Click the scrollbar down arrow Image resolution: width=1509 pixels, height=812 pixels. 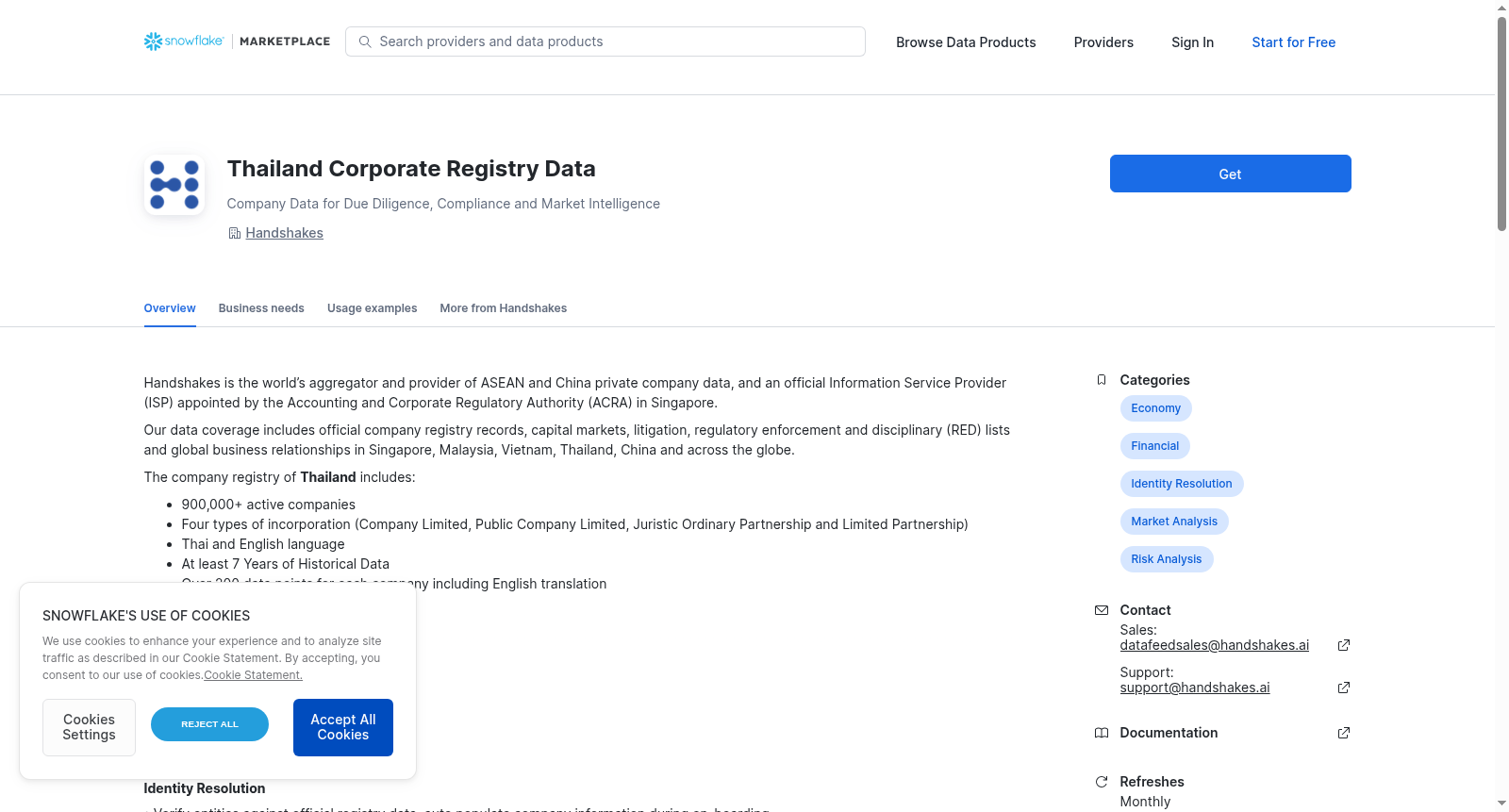[x=1501, y=804]
